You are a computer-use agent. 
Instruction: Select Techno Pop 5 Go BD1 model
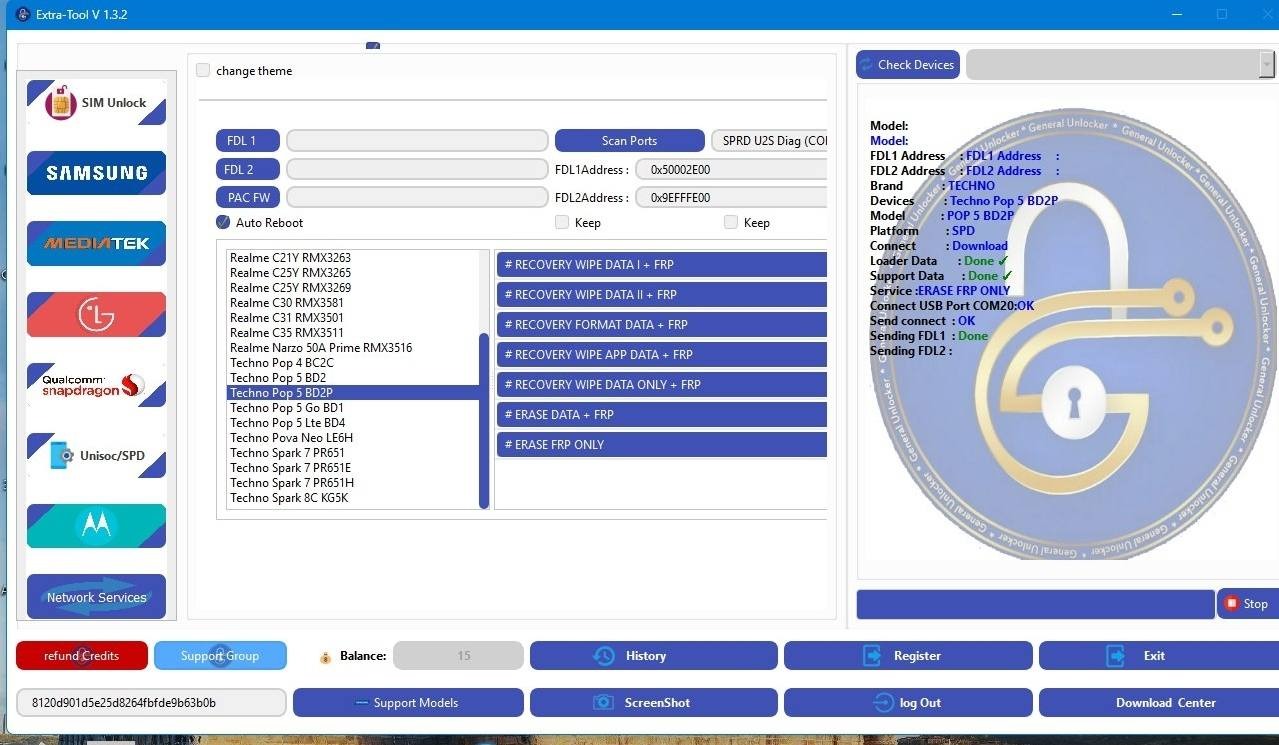point(287,408)
